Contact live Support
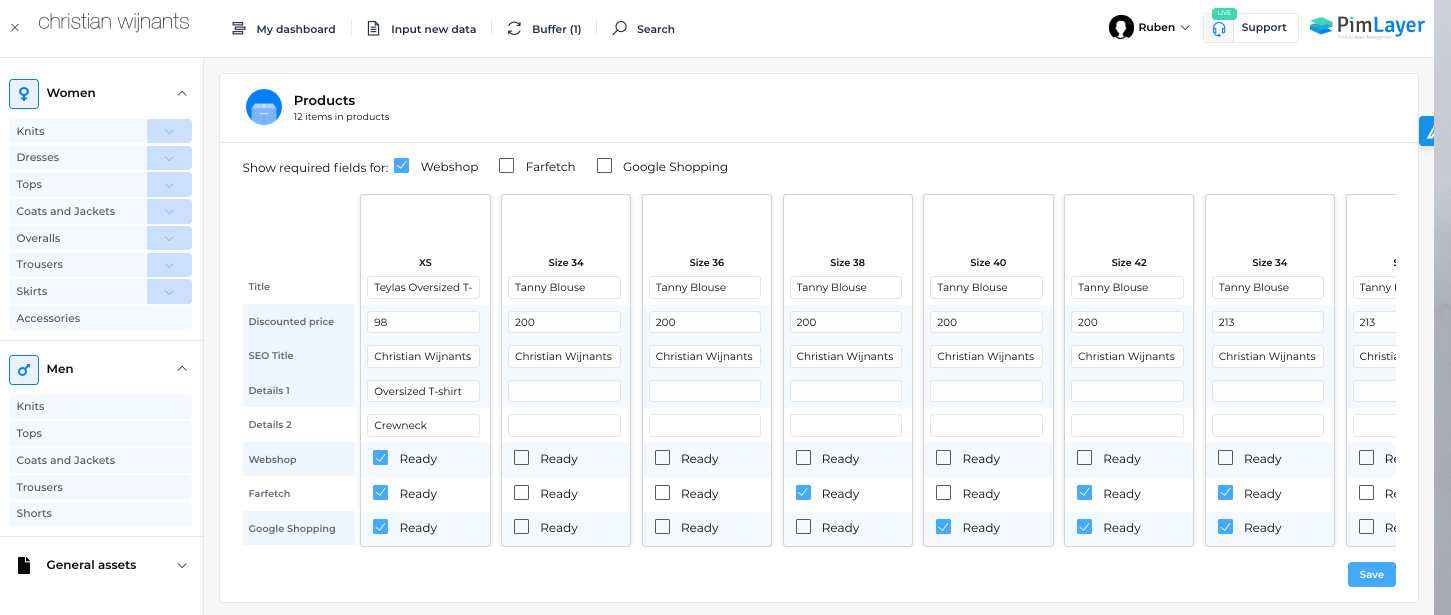 coord(1250,27)
